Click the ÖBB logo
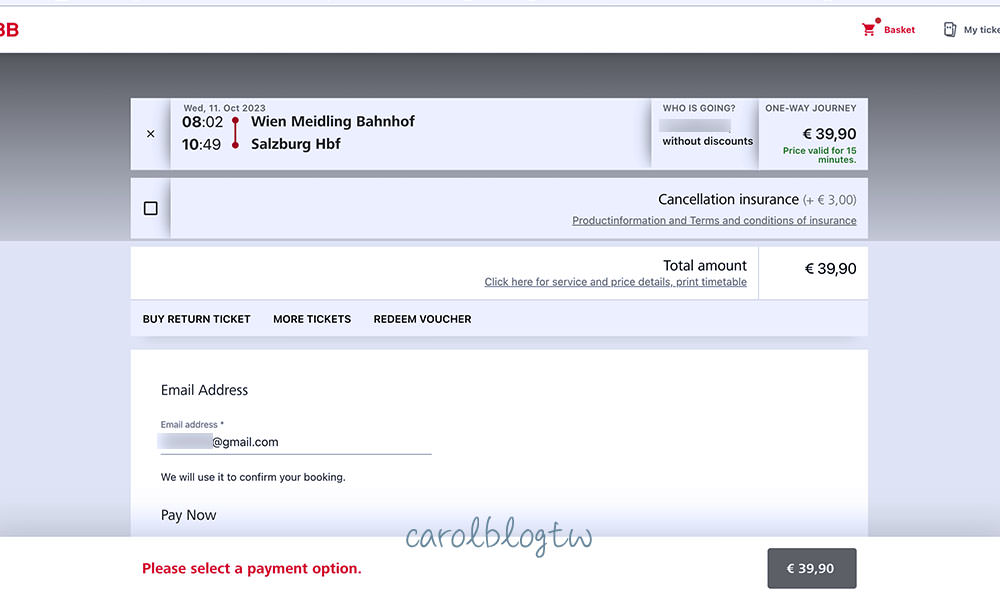Screen dimensions: 1000x600 click(x=8, y=30)
